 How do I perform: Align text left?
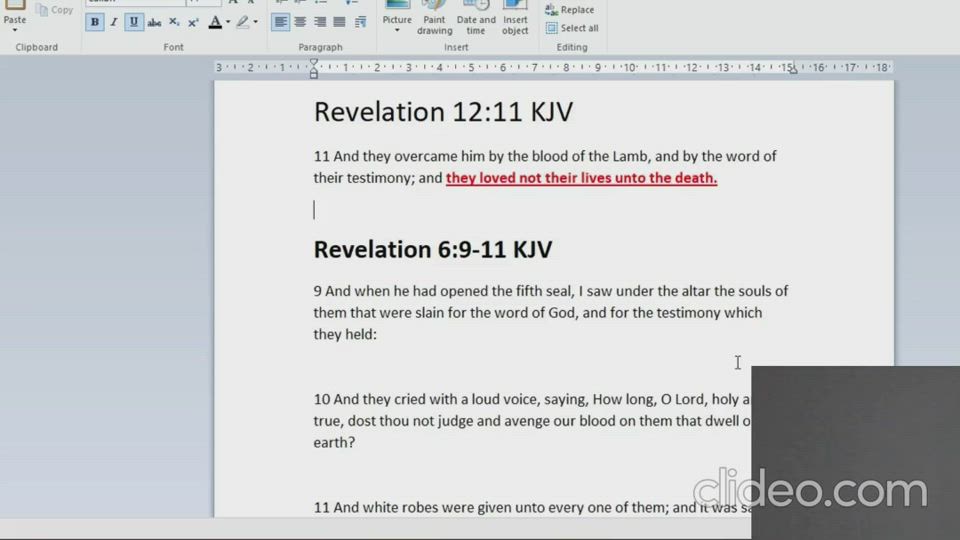pyautogui.click(x=281, y=22)
